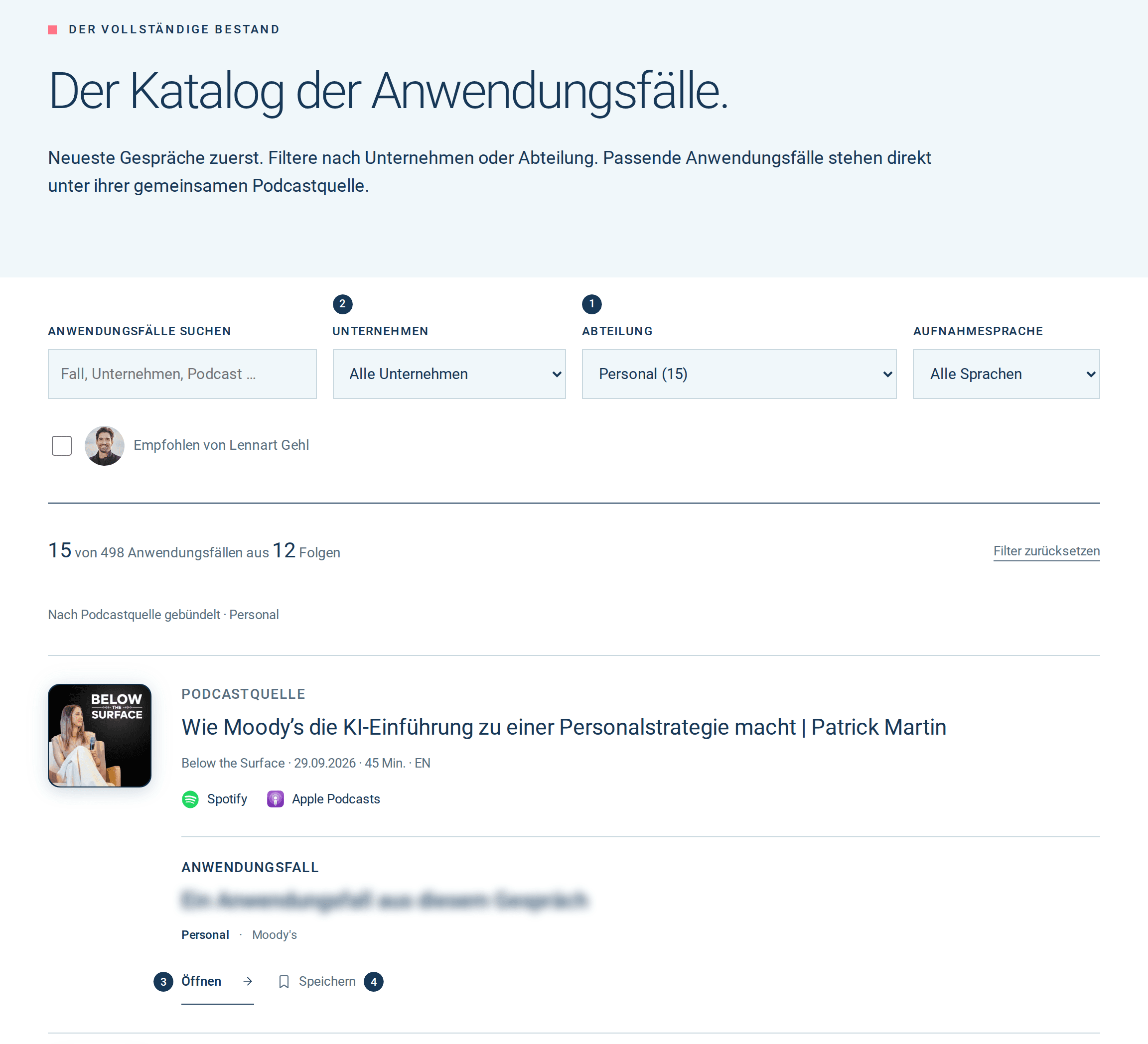Enable the 'Empfohlen von Lennart Gehl' checkbox
This screenshot has height=1044, width=1148.
(x=61, y=446)
